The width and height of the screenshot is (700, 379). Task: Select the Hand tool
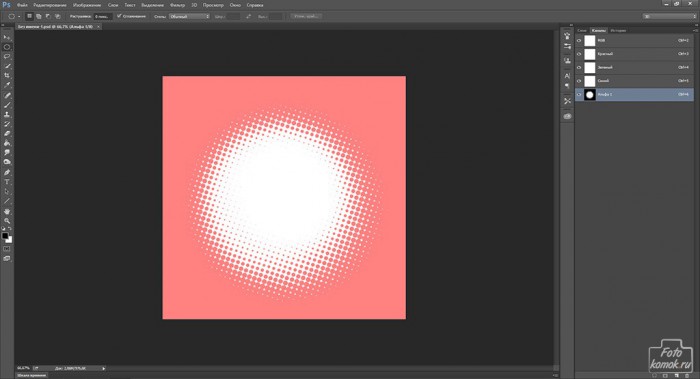(x=7, y=211)
